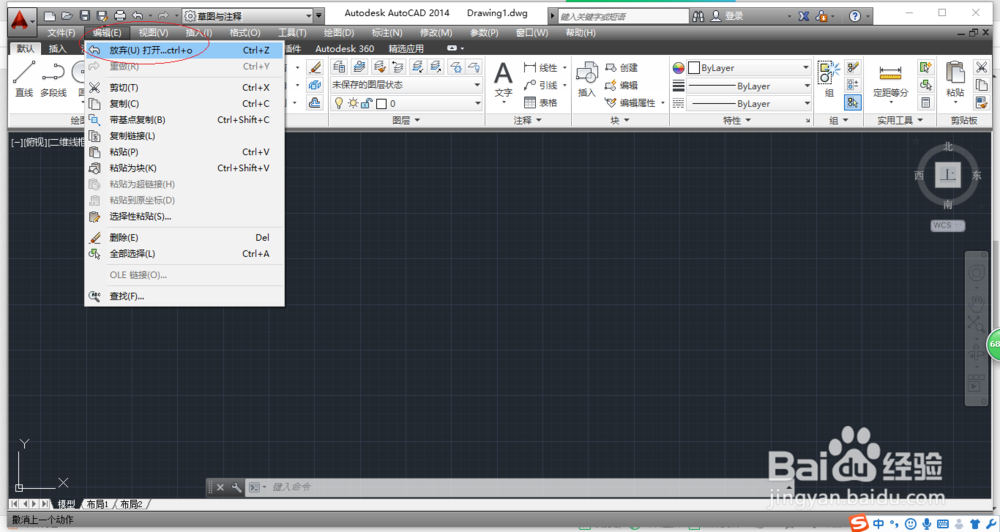1000x532 pixels.
Task: Click the Save As icon in quick access
Action: (101, 16)
